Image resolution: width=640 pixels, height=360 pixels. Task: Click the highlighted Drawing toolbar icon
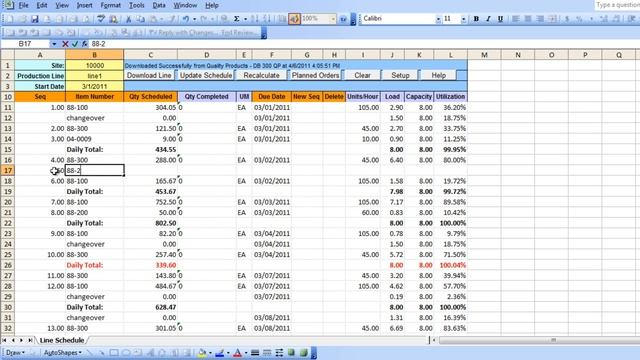(294, 19)
